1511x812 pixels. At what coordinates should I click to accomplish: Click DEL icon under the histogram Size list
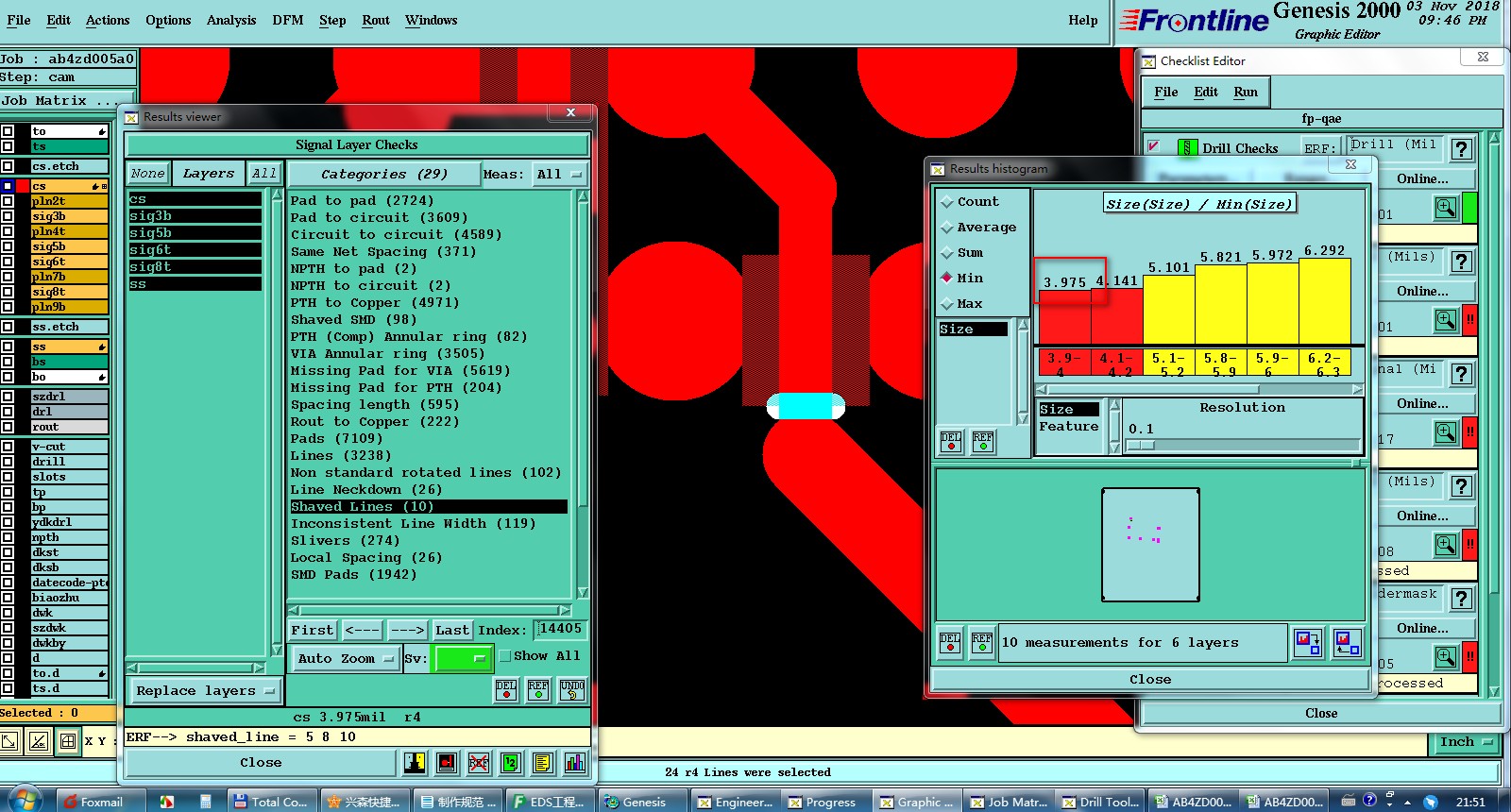pyautogui.click(x=951, y=442)
